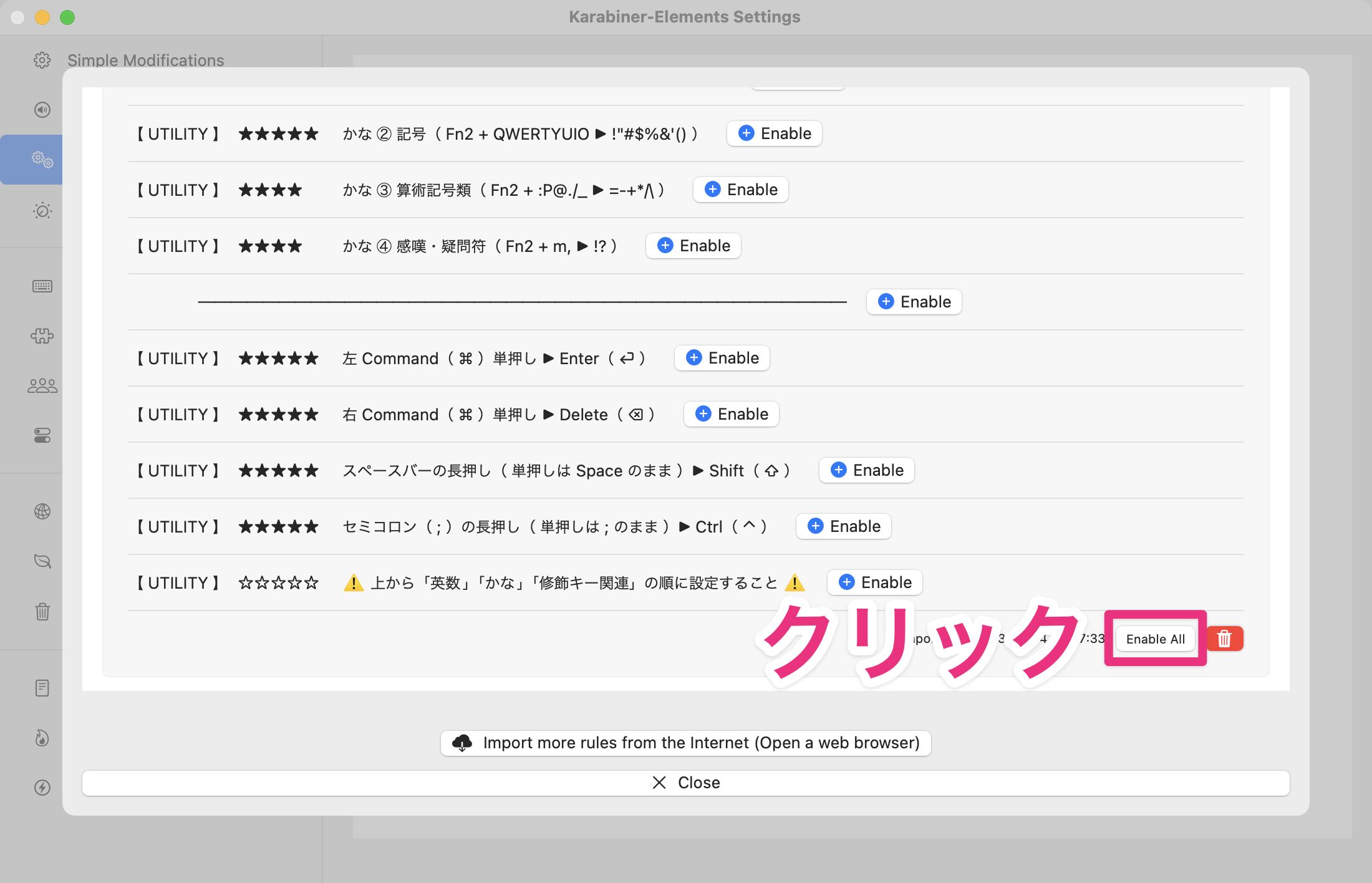Open Profiles people sidebar icon

42,386
